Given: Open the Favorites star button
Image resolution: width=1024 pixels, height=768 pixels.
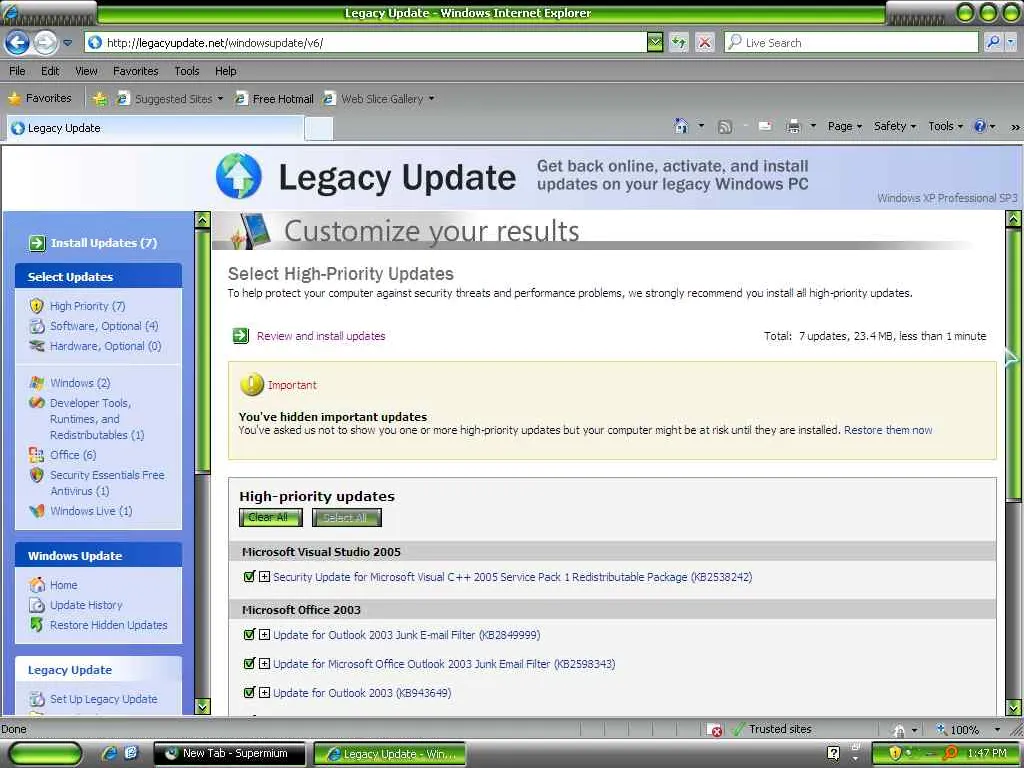Looking at the screenshot, I should (x=40, y=99).
